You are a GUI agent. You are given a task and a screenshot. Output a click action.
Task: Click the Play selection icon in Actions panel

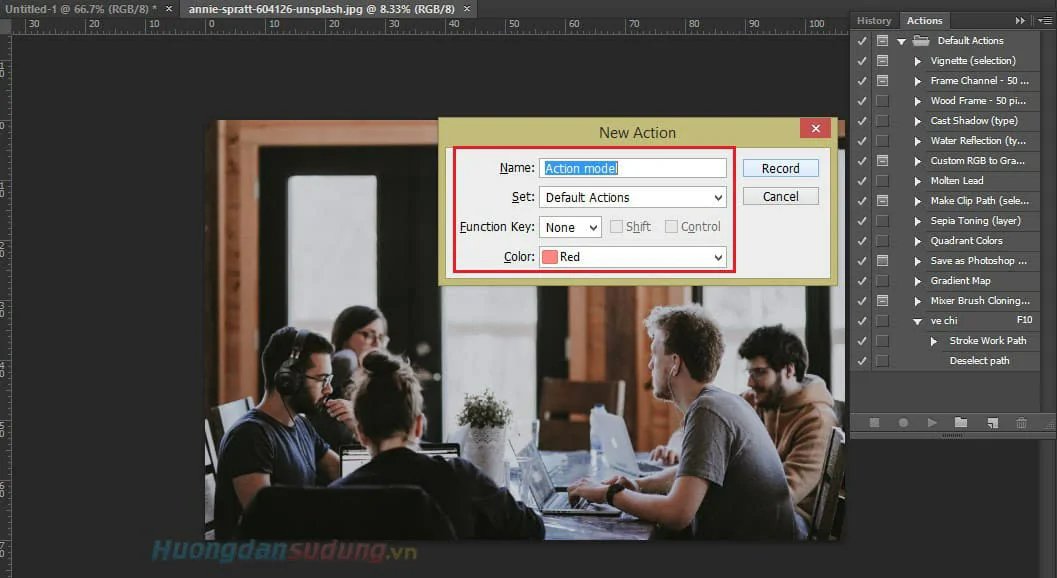point(931,422)
